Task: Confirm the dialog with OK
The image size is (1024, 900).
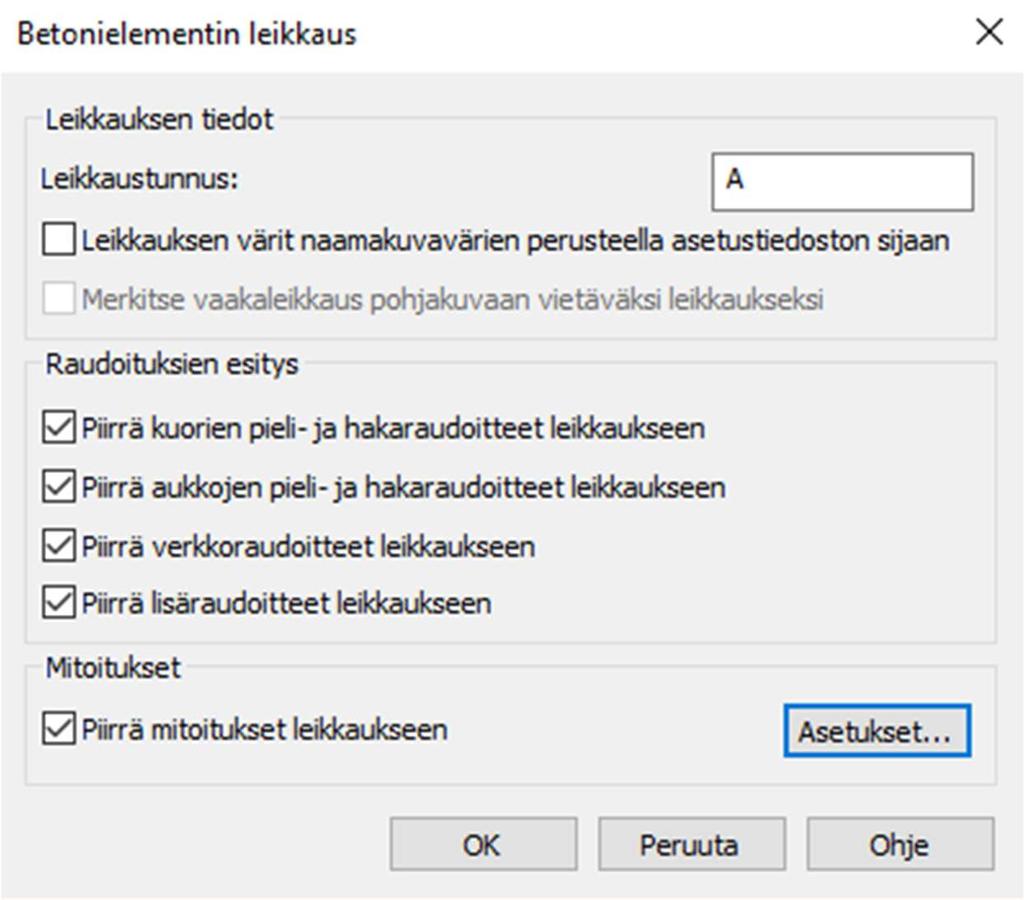Action: point(483,844)
